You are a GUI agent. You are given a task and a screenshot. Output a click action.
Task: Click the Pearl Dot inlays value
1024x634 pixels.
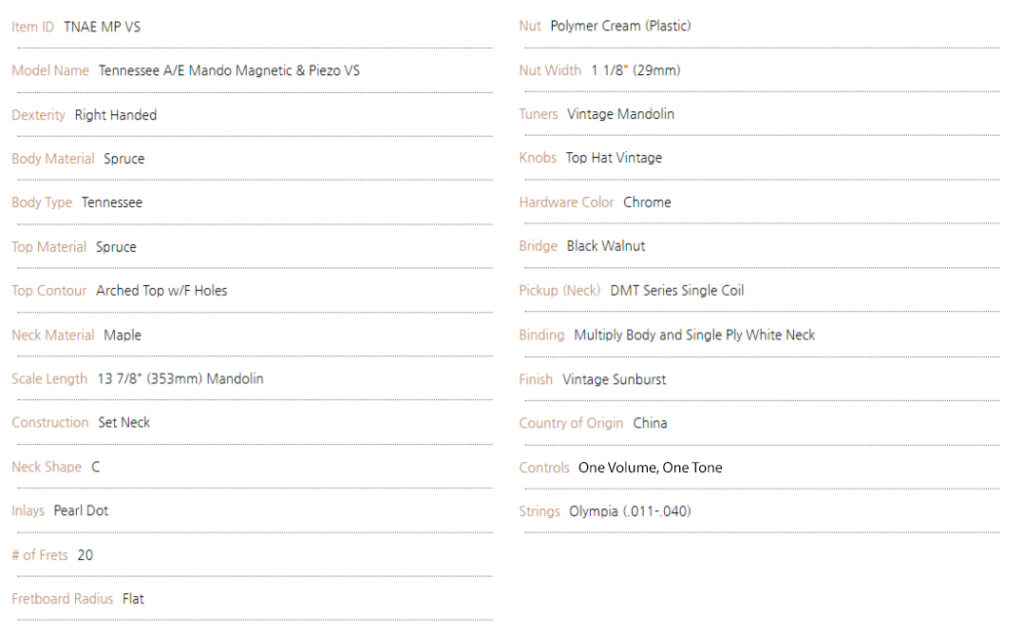click(x=81, y=511)
